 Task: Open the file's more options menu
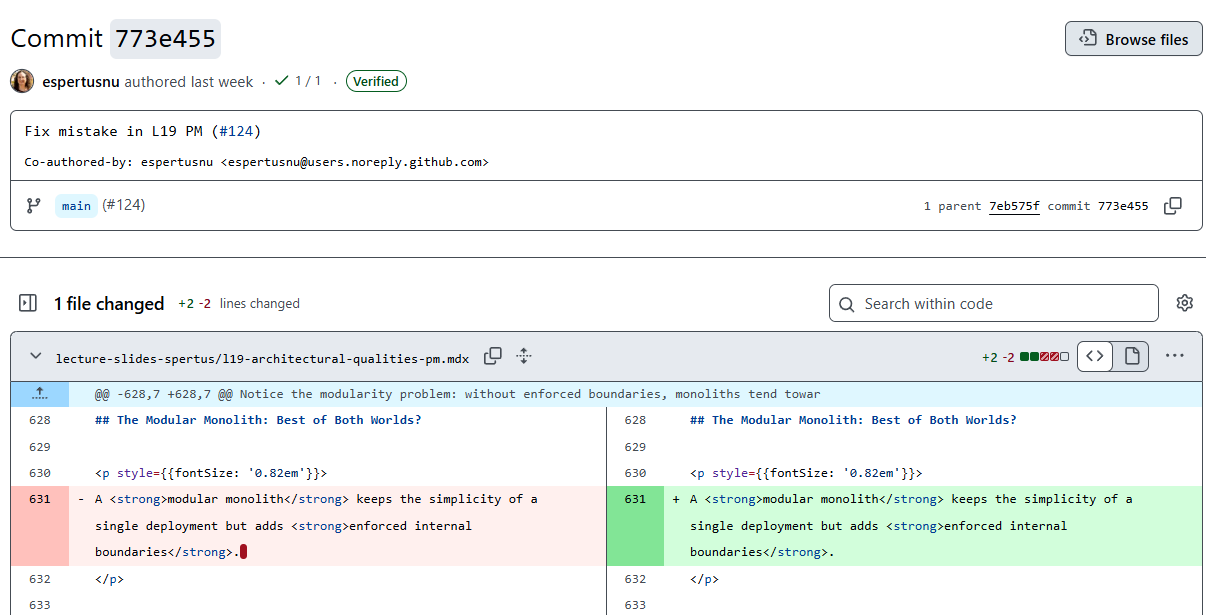1174,356
